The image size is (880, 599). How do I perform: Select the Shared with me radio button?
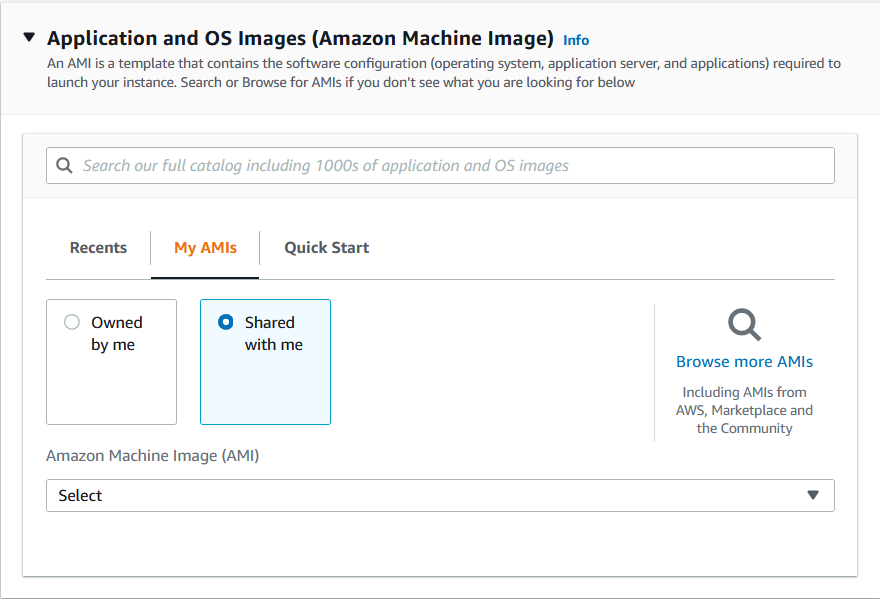click(226, 322)
